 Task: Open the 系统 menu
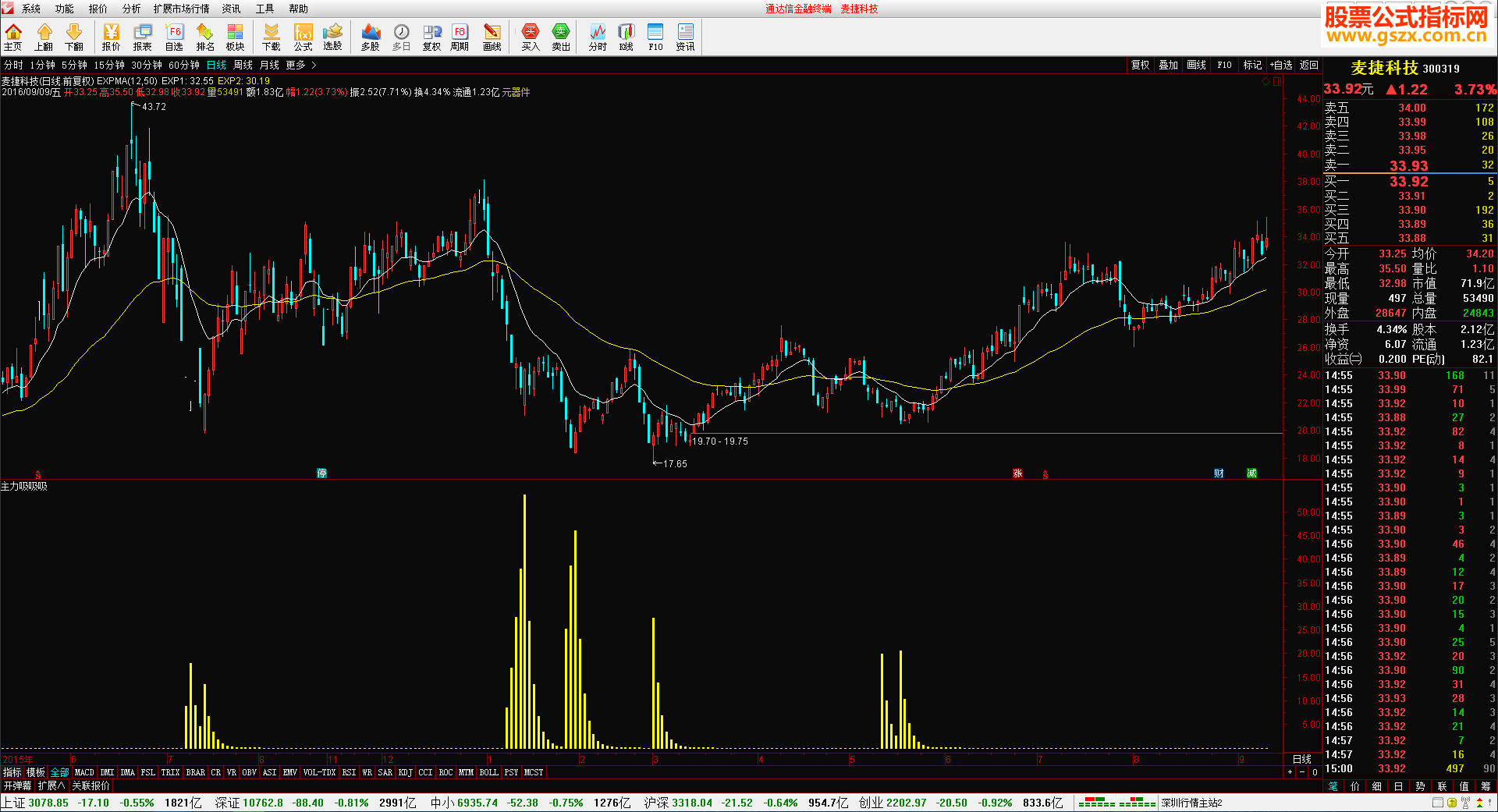tap(31, 9)
